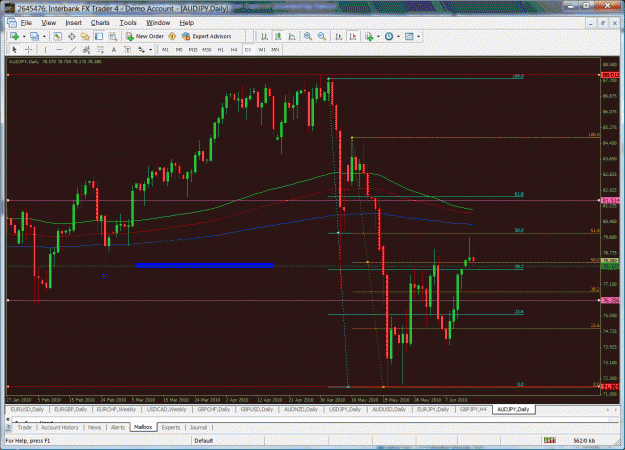Screen dimensions: 625x450
Task: Open the Experts terminal tab
Action: coord(171,427)
